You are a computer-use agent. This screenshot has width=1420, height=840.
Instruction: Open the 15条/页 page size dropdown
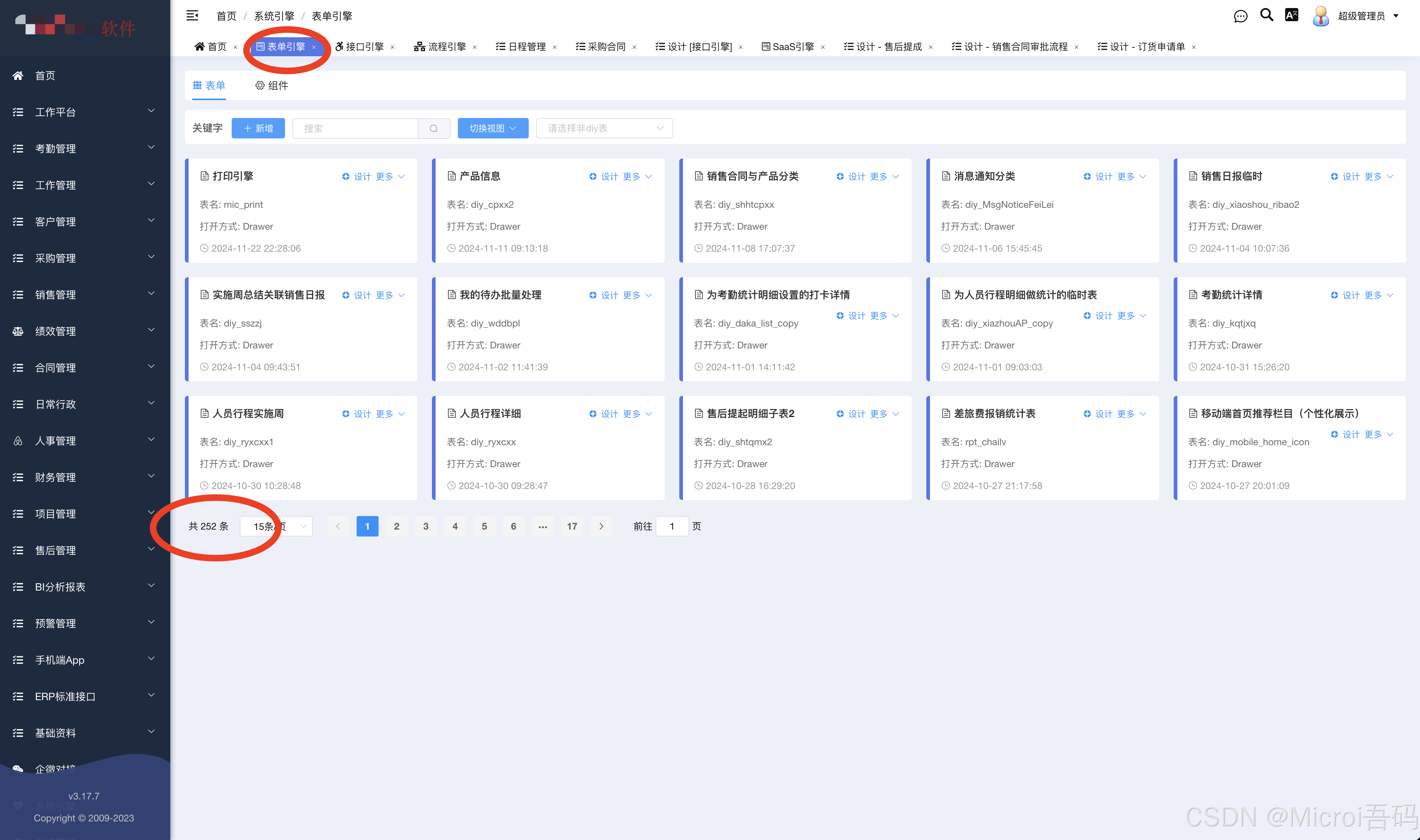pyautogui.click(x=276, y=526)
